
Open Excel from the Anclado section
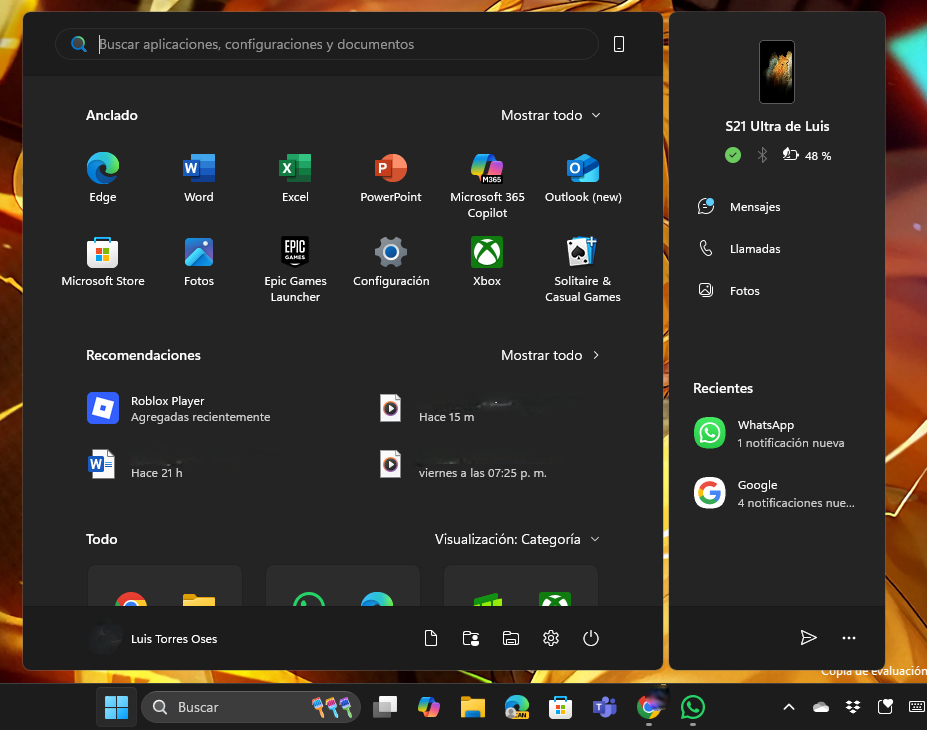tap(295, 169)
